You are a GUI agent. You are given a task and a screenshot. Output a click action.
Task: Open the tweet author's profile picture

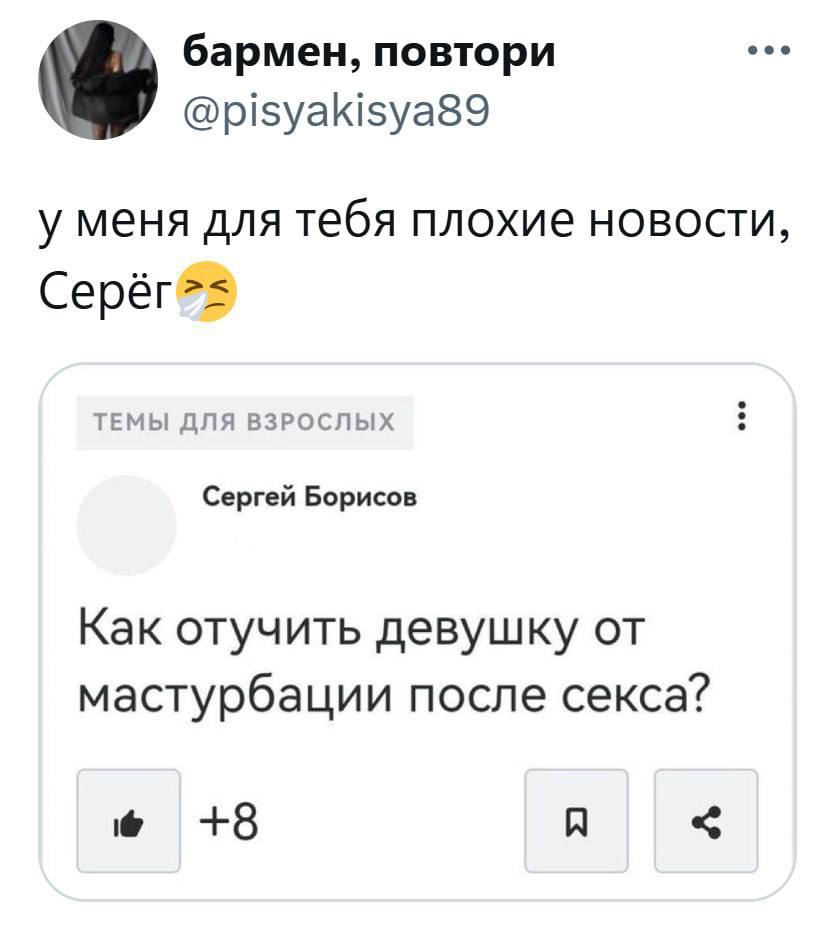99,82
